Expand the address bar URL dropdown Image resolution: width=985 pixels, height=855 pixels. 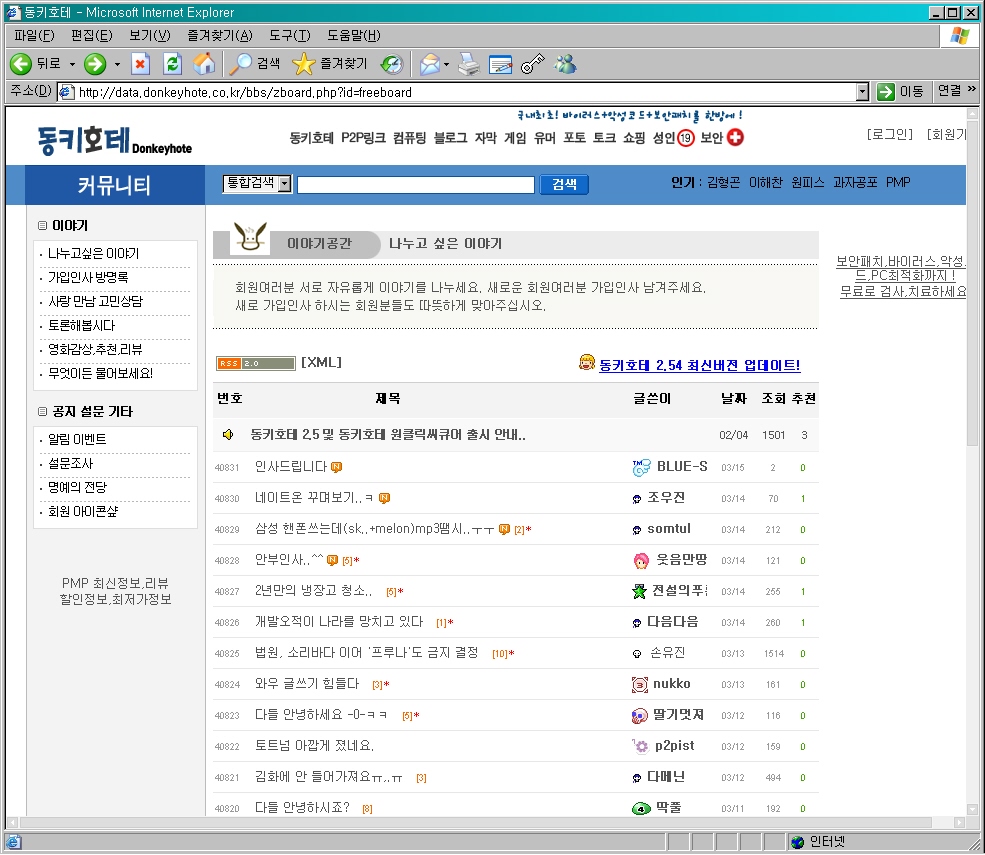click(862, 92)
